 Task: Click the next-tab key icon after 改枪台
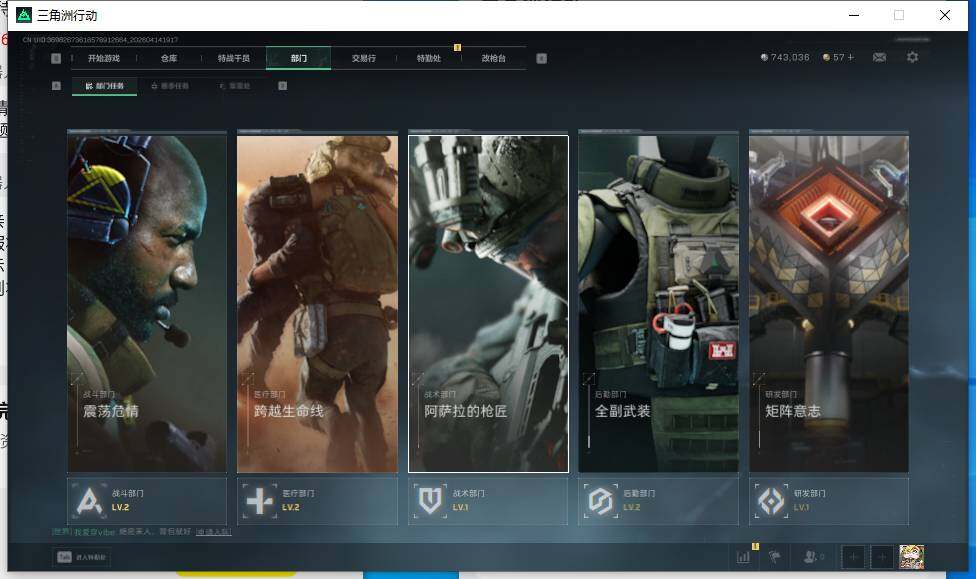coord(542,59)
